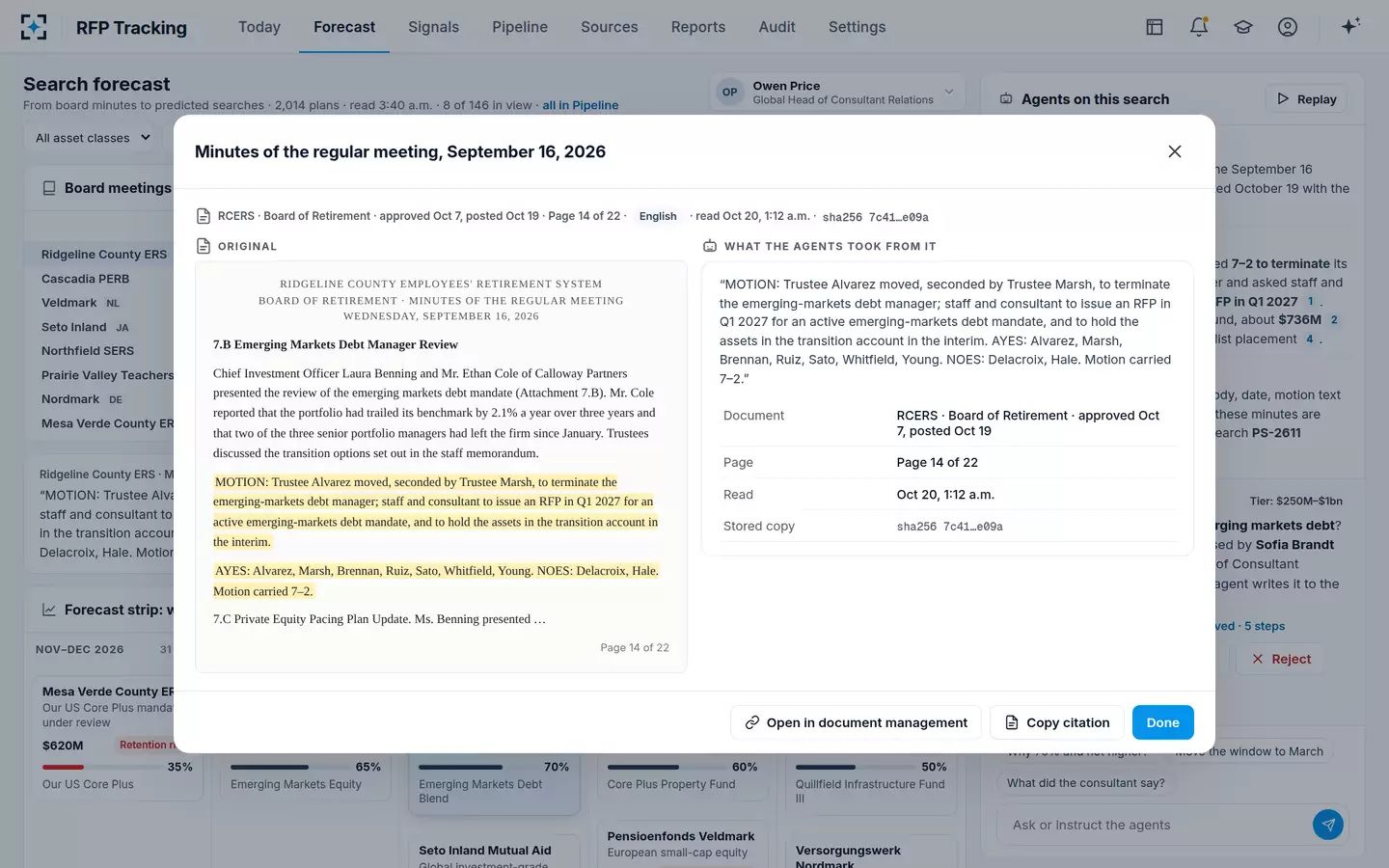The width and height of the screenshot is (1389, 868).
Task: Open in document management
Action: 856,722
